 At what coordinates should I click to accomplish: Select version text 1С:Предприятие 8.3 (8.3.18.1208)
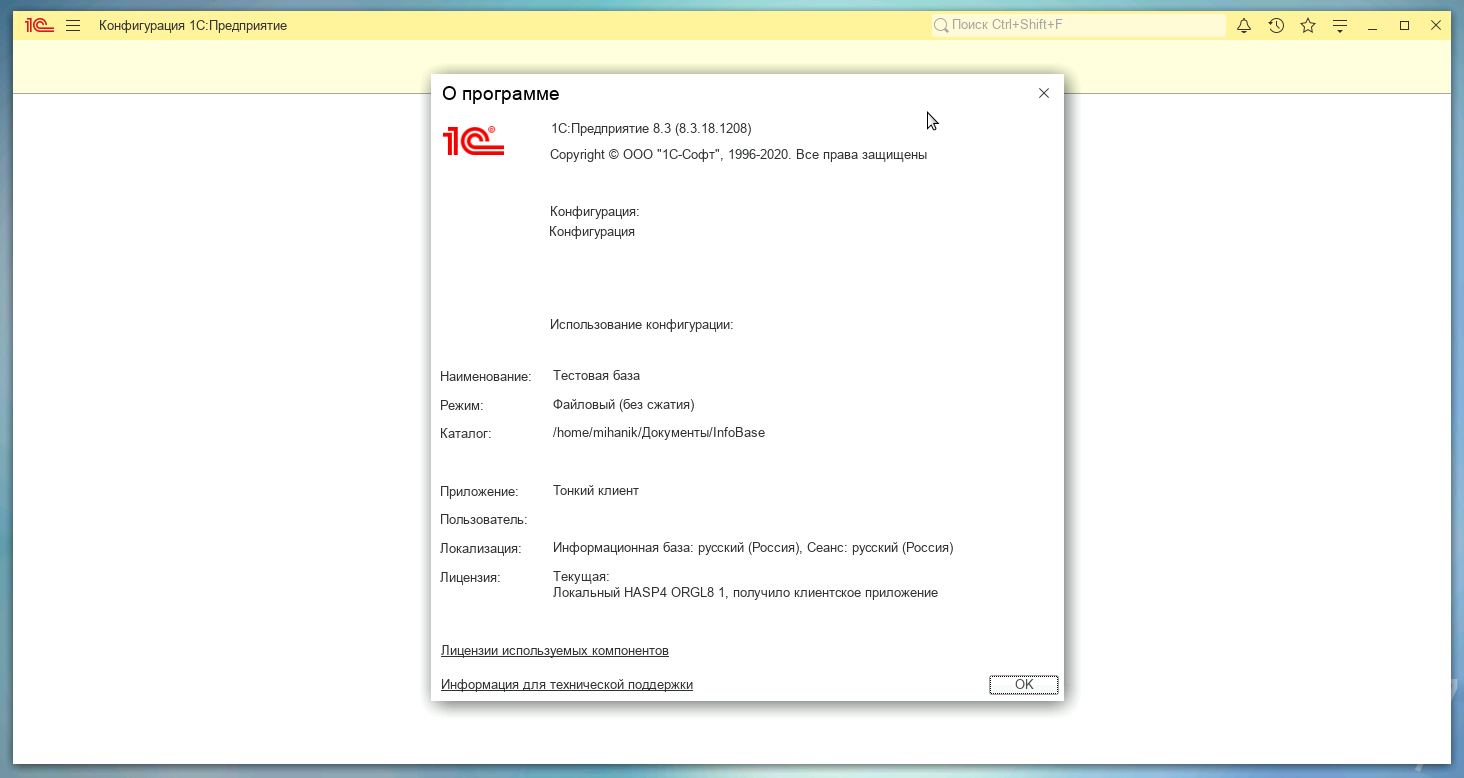tap(651, 129)
